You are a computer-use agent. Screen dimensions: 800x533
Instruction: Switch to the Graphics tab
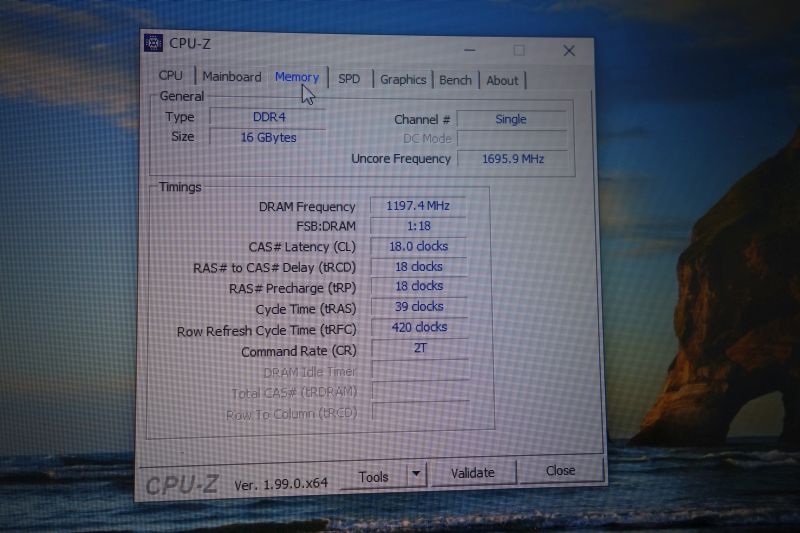[x=403, y=80]
